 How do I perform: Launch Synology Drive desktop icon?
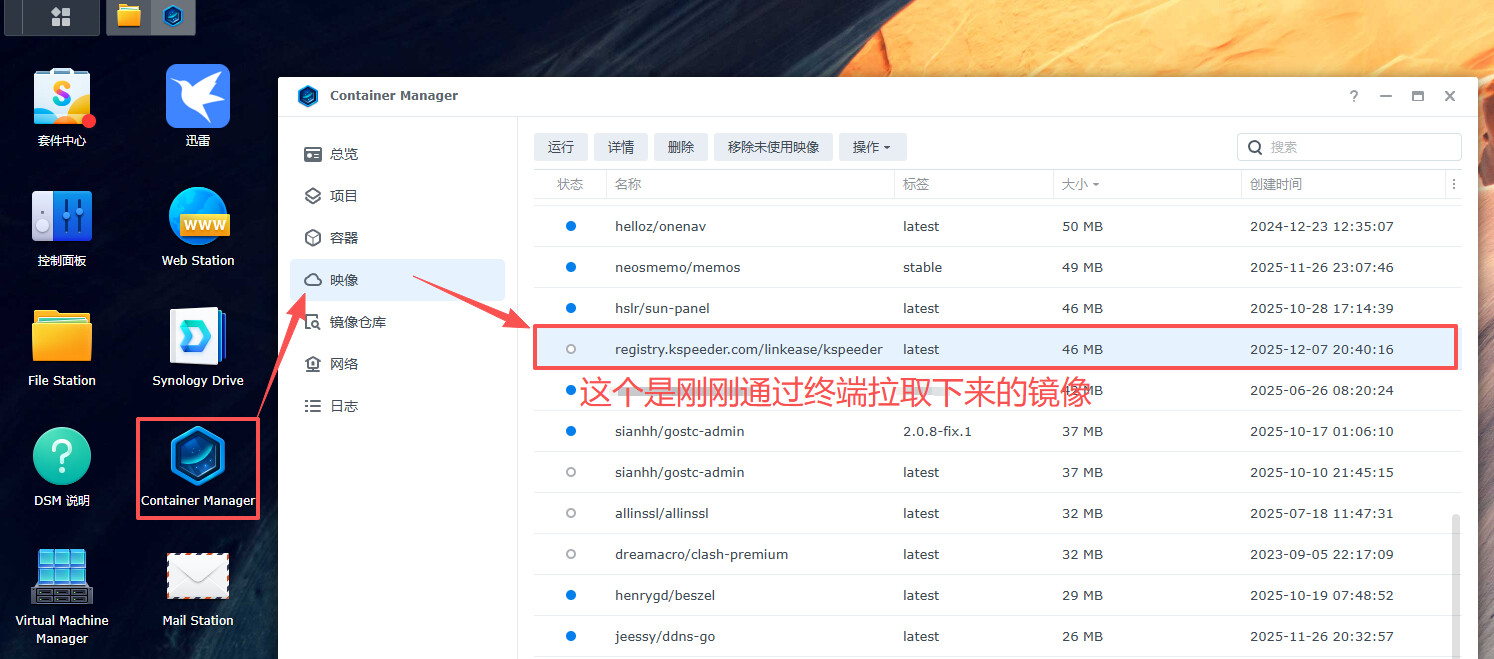198,338
